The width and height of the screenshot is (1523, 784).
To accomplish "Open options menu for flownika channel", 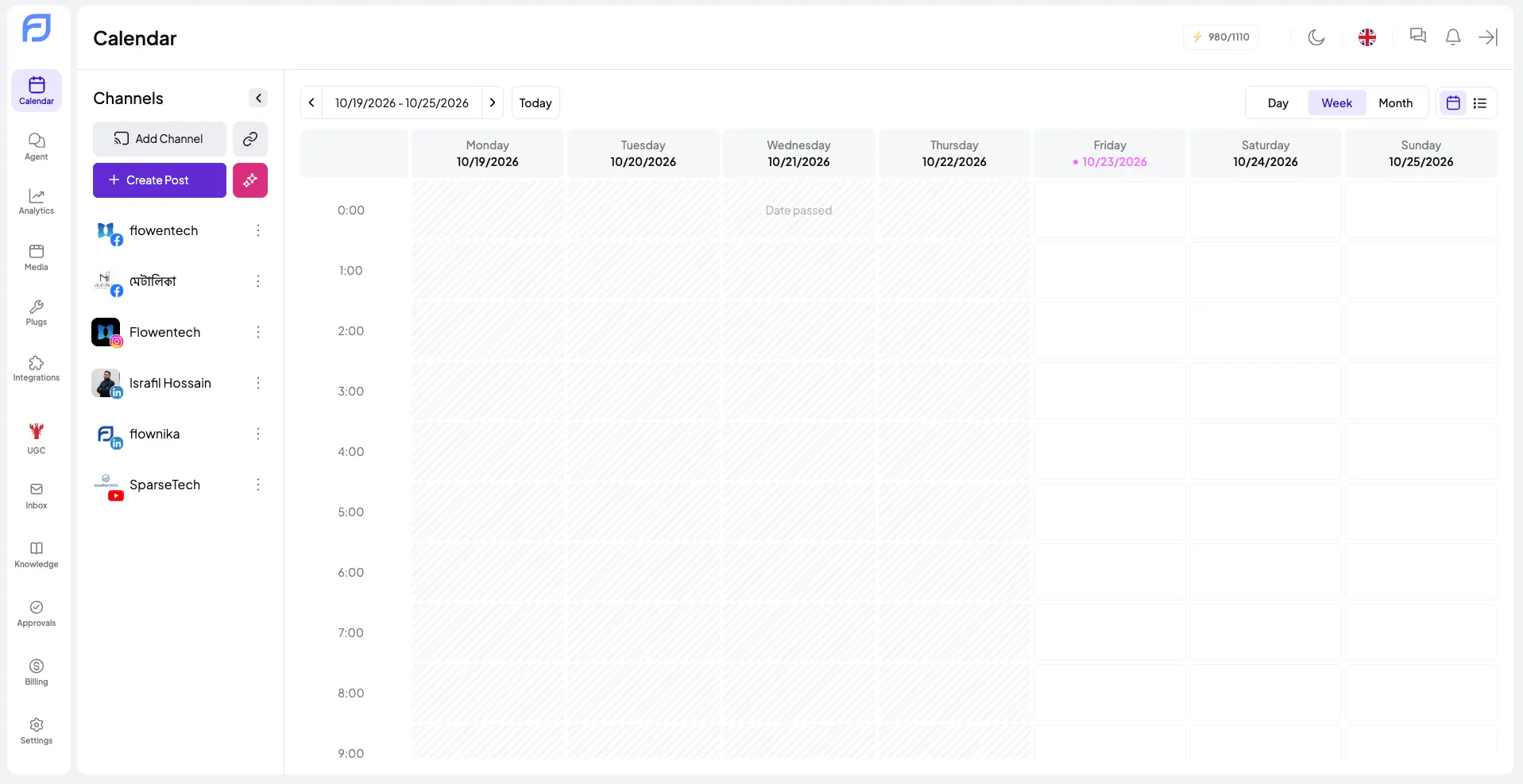I will [258, 434].
